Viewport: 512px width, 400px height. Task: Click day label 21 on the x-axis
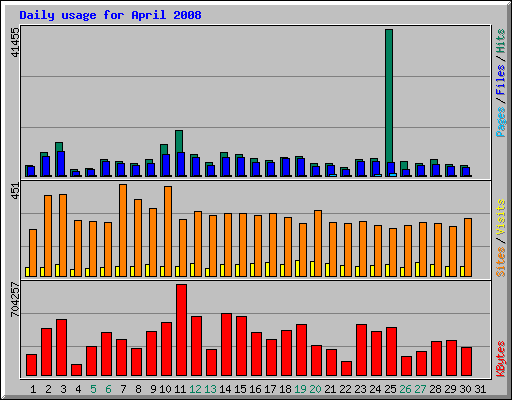[330, 389]
